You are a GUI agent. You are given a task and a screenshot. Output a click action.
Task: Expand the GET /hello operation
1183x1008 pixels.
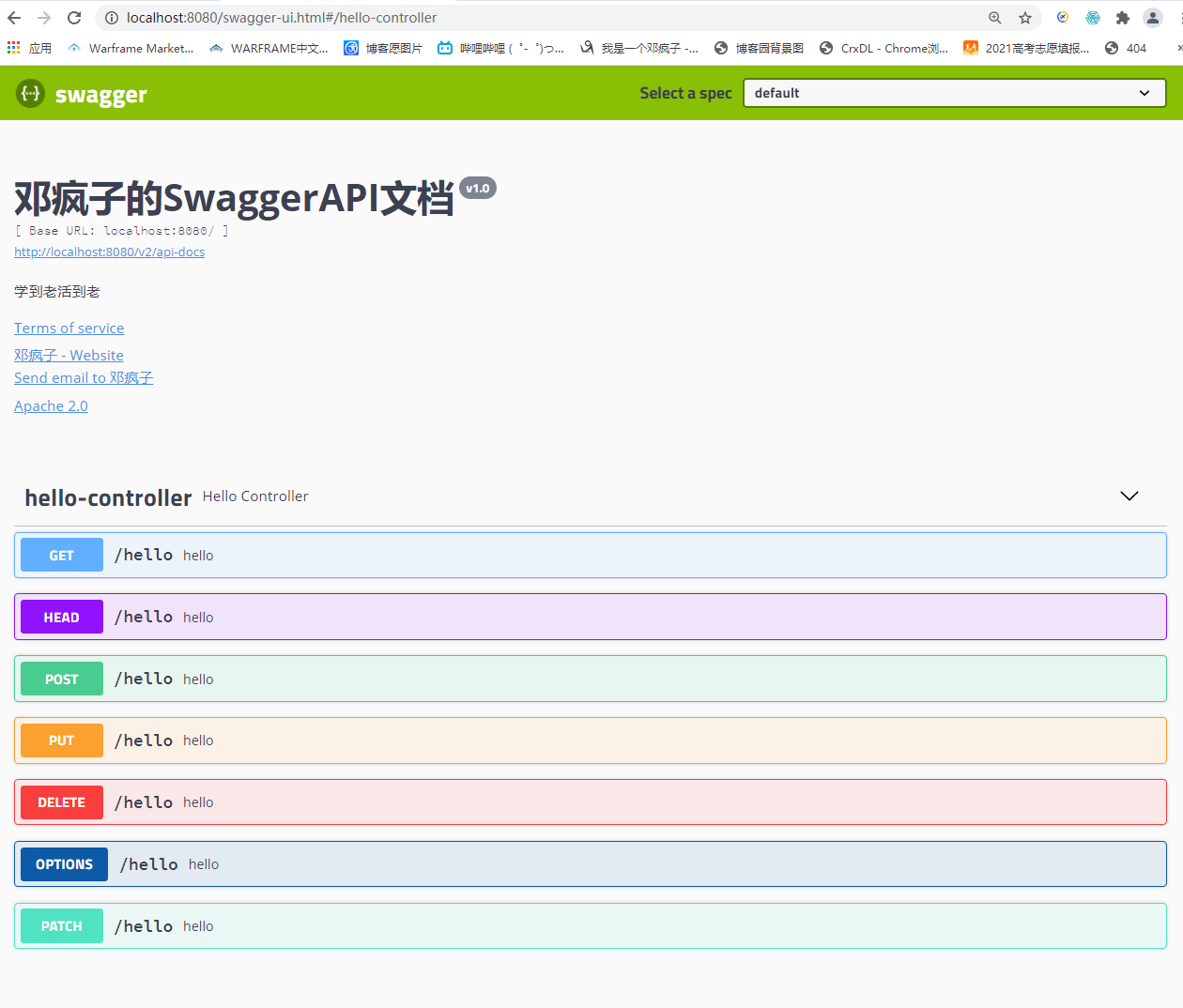point(591,555)
